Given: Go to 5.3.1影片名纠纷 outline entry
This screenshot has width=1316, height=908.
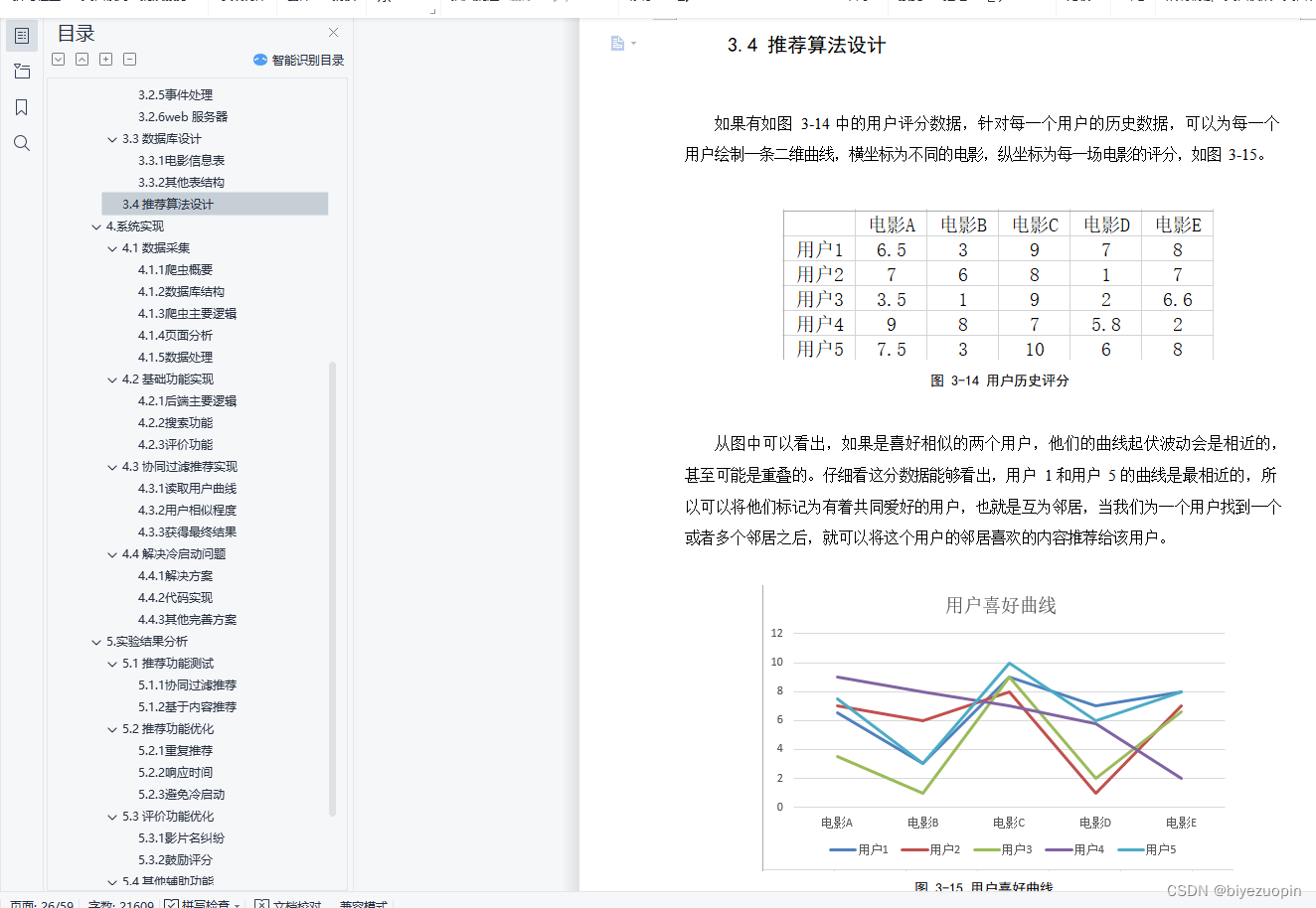Looking at the screenshot, I should tap(181, 838).
